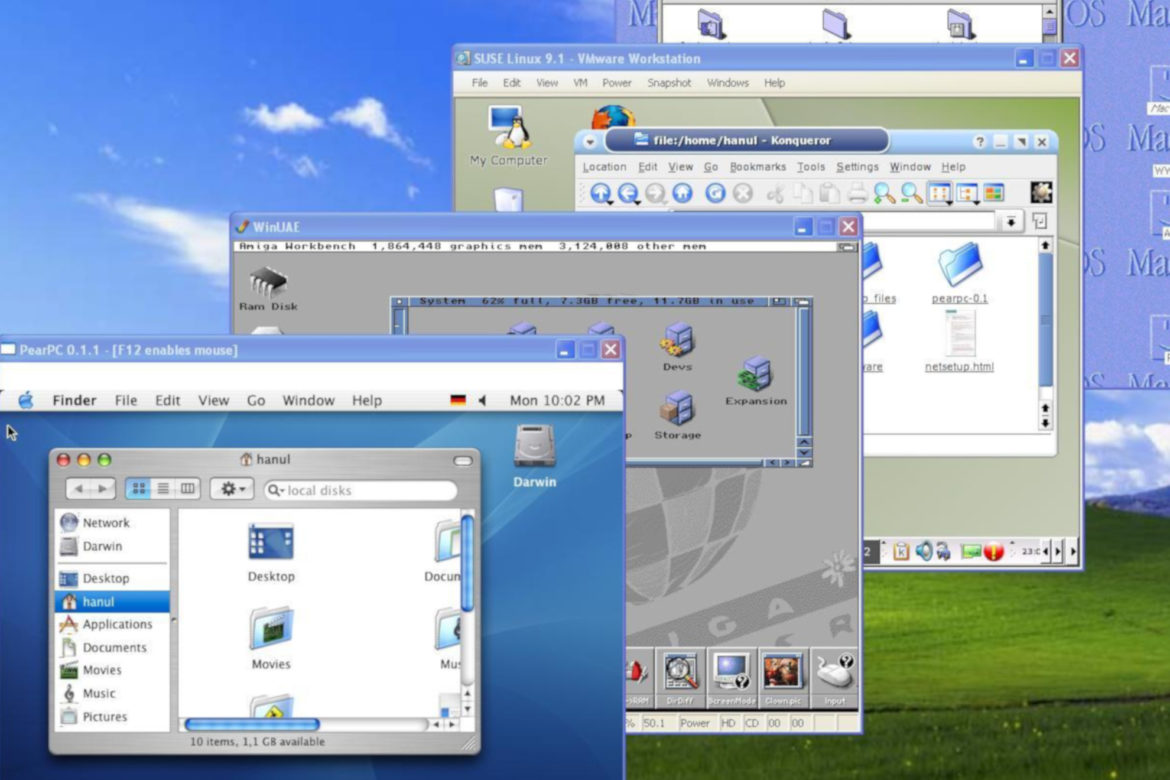
Task: Click the Mac menu bar volume speaker icon
Action: pyautogui.click(x=482, y=400)
